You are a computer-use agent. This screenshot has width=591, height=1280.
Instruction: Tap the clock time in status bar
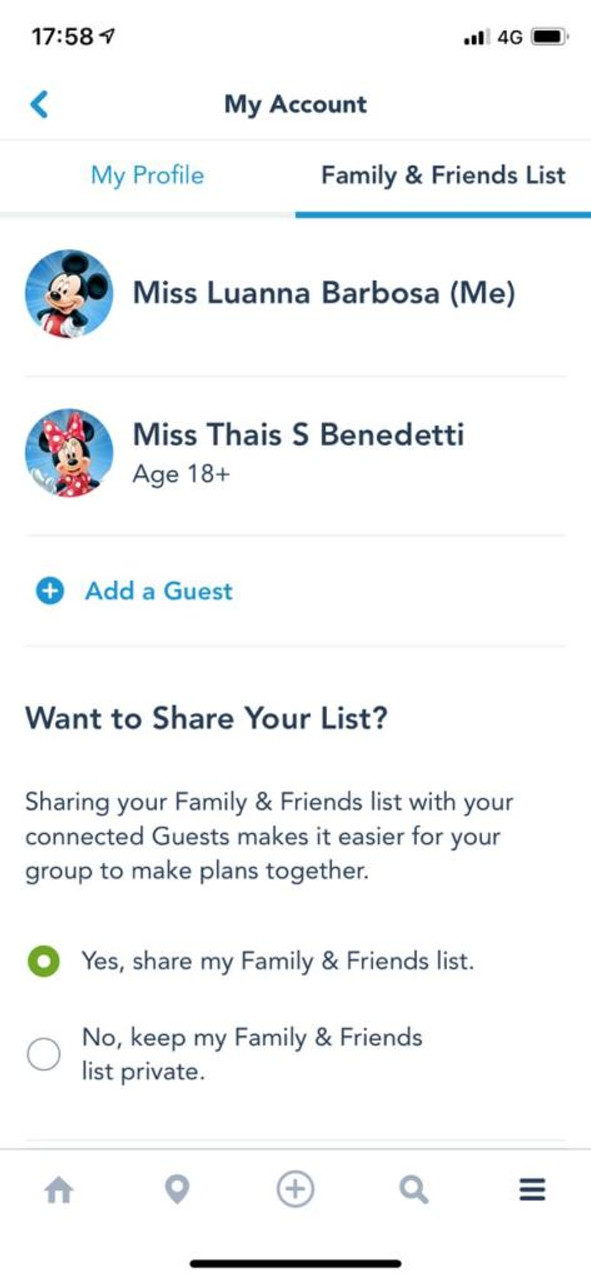coord(62,37)
